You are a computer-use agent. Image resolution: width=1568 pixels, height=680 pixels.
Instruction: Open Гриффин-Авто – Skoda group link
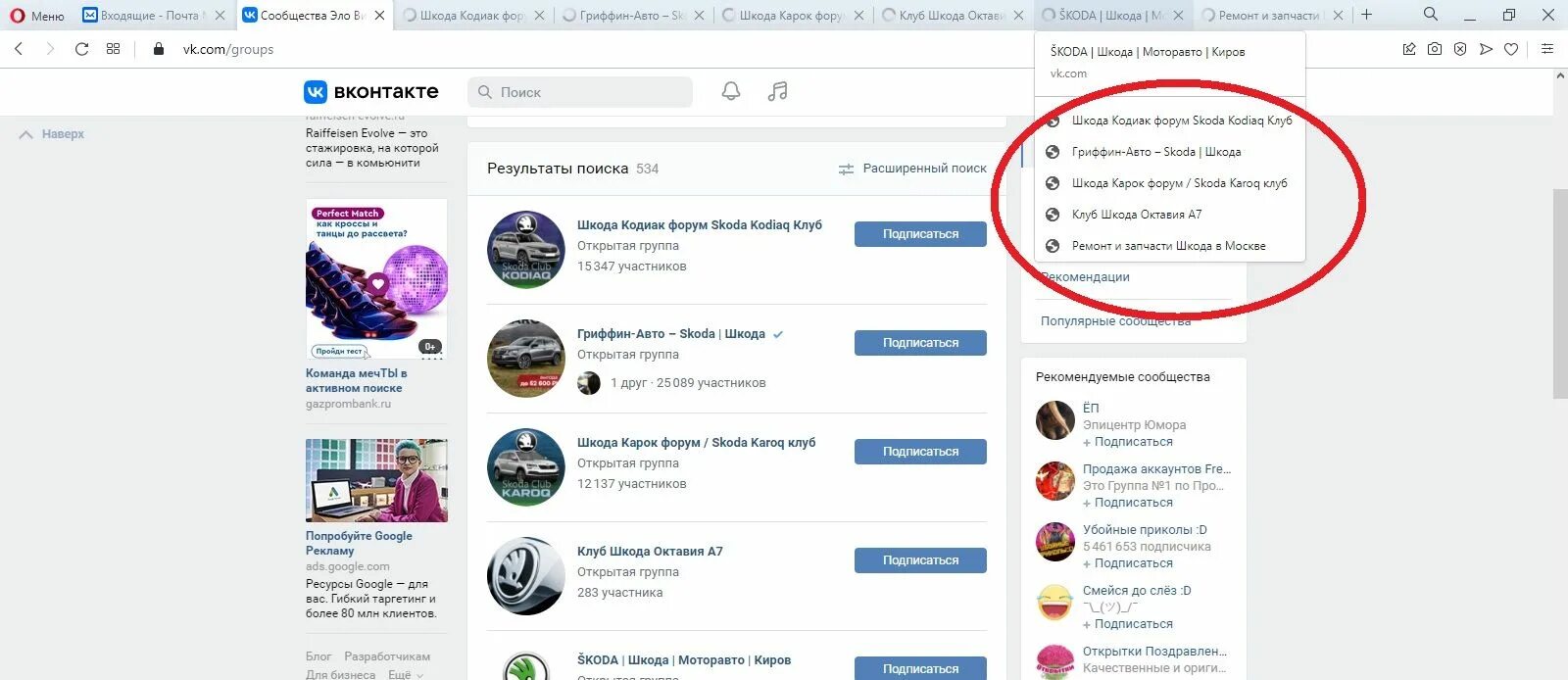point(671,334)
